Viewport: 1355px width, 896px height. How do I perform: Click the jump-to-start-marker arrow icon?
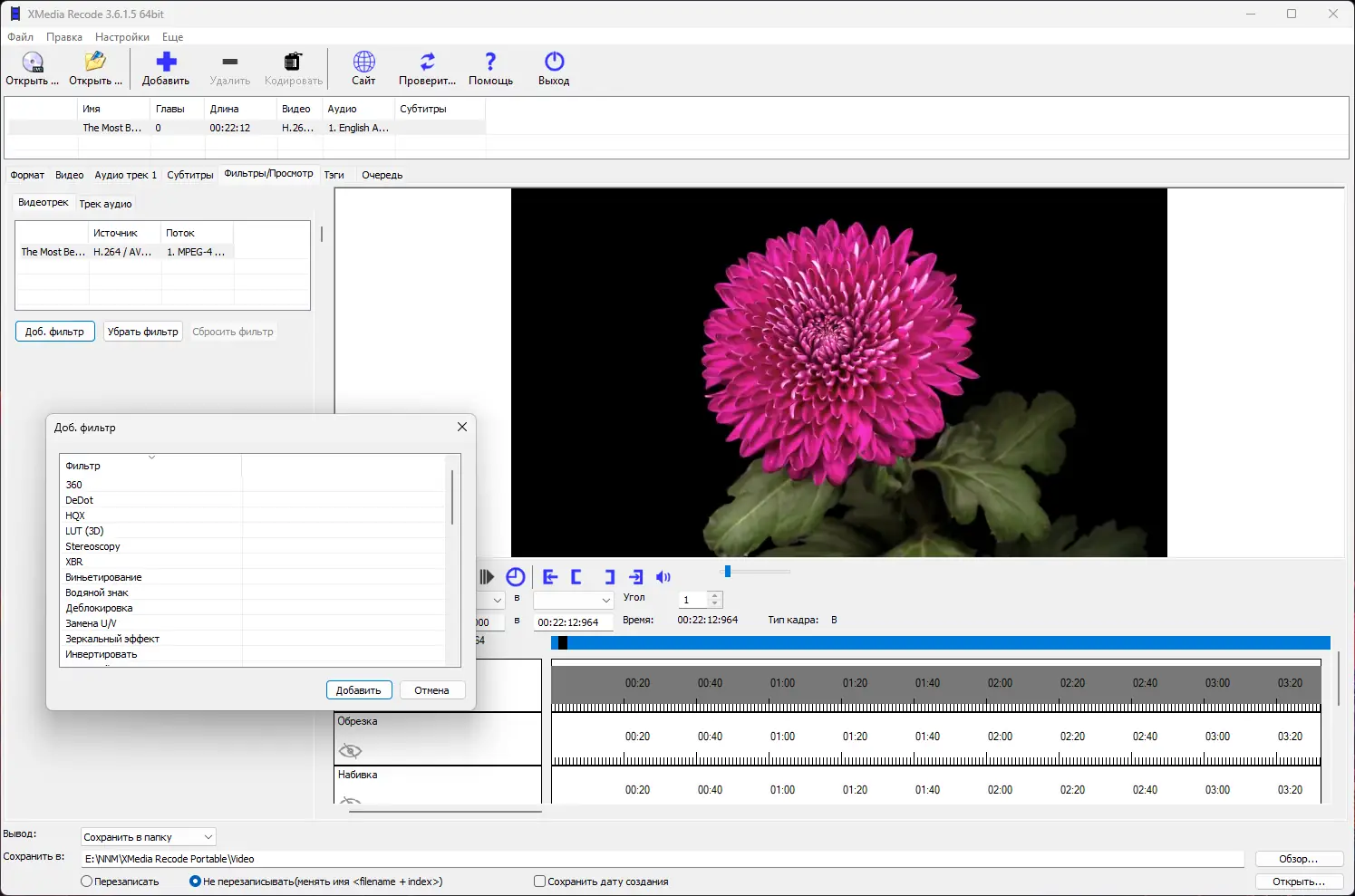point(550,577)
